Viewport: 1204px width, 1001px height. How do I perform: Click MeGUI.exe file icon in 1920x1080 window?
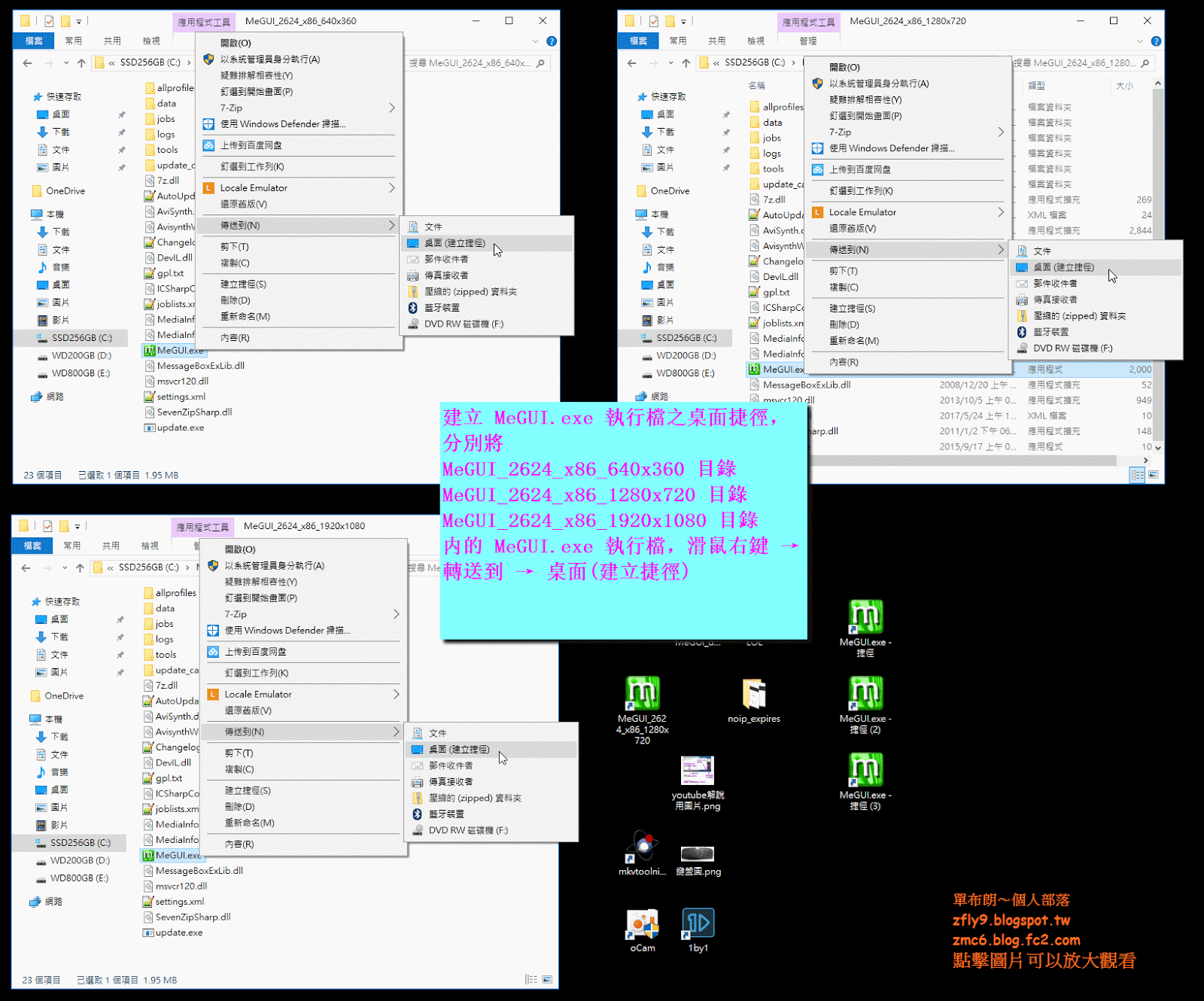click(x=148, y=855)
